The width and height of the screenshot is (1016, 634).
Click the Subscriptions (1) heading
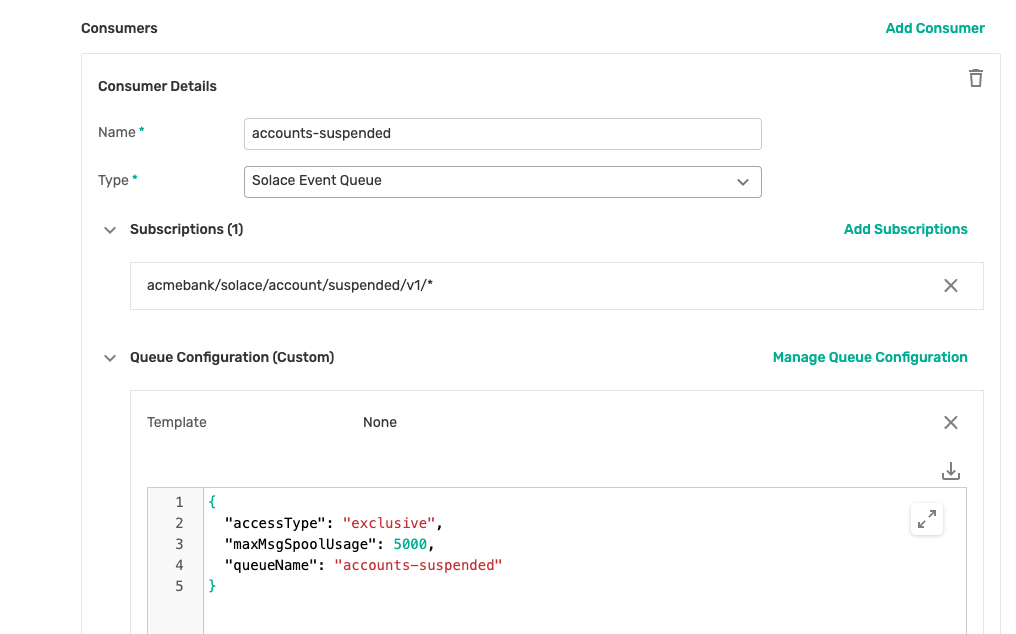(186, 229)
